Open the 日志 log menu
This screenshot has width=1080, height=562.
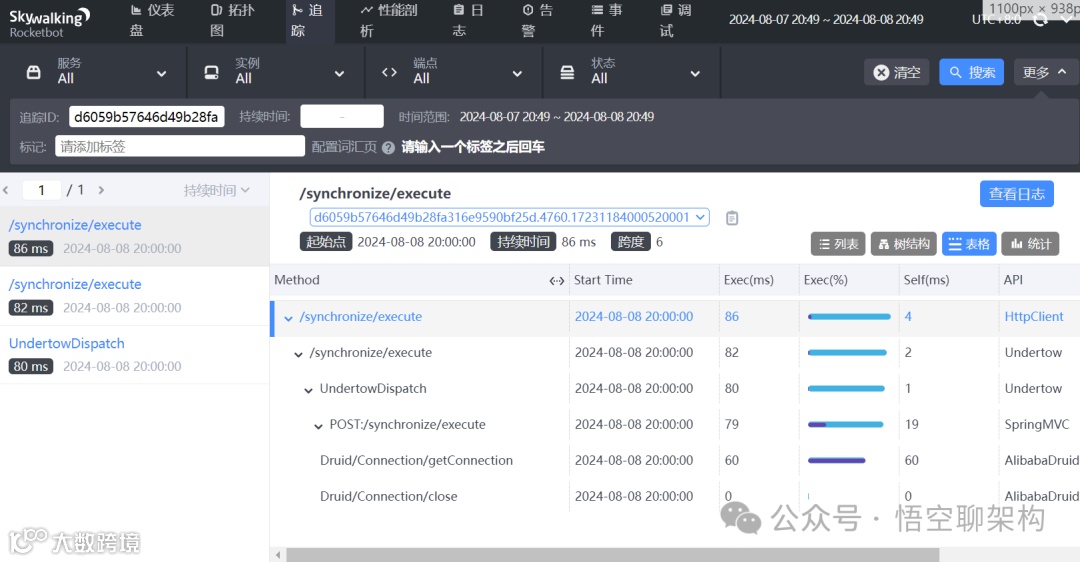pyautogui.click(x=468, y=20)
